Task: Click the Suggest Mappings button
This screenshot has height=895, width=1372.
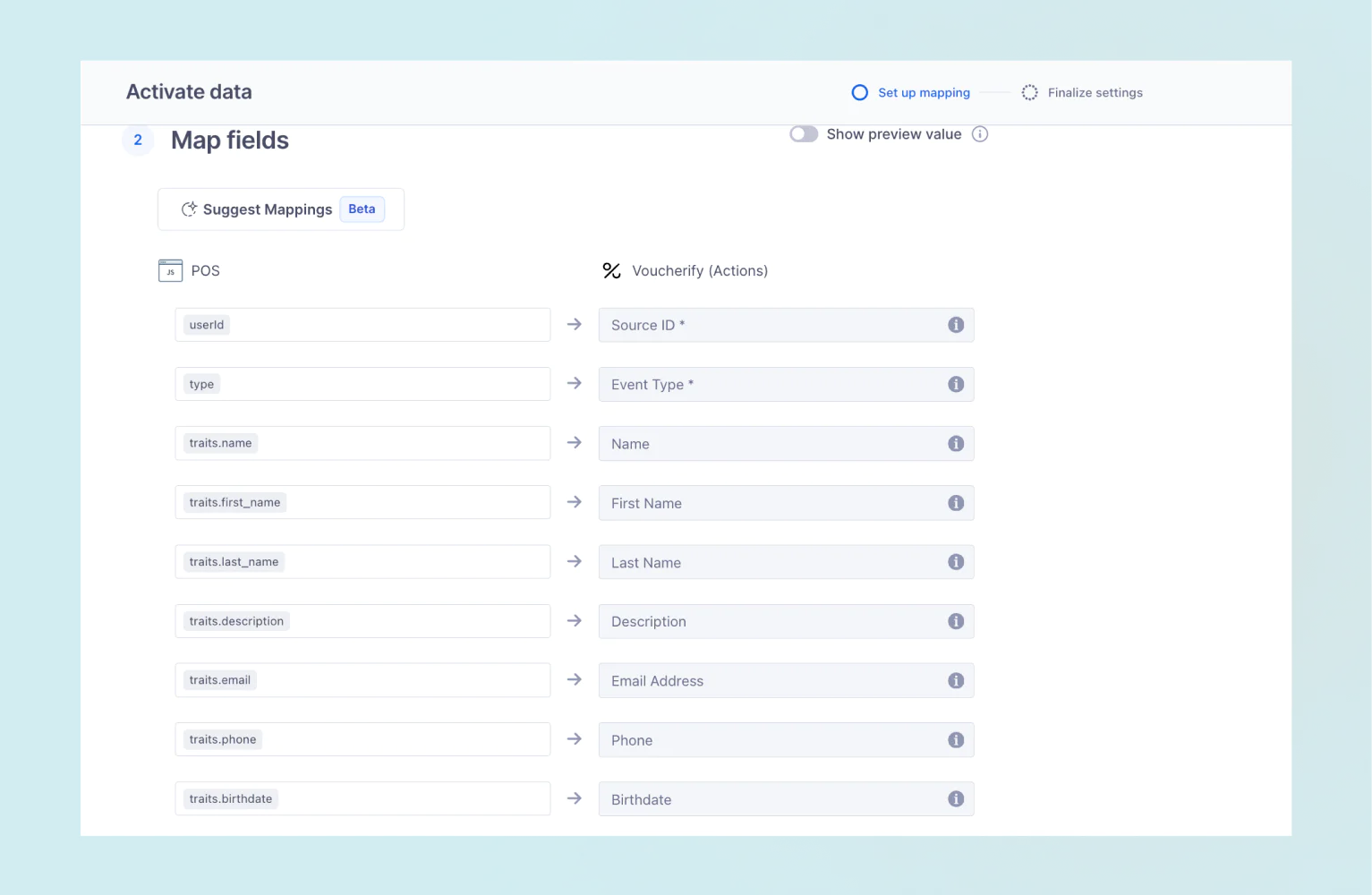Action: [x=268, y=209]
